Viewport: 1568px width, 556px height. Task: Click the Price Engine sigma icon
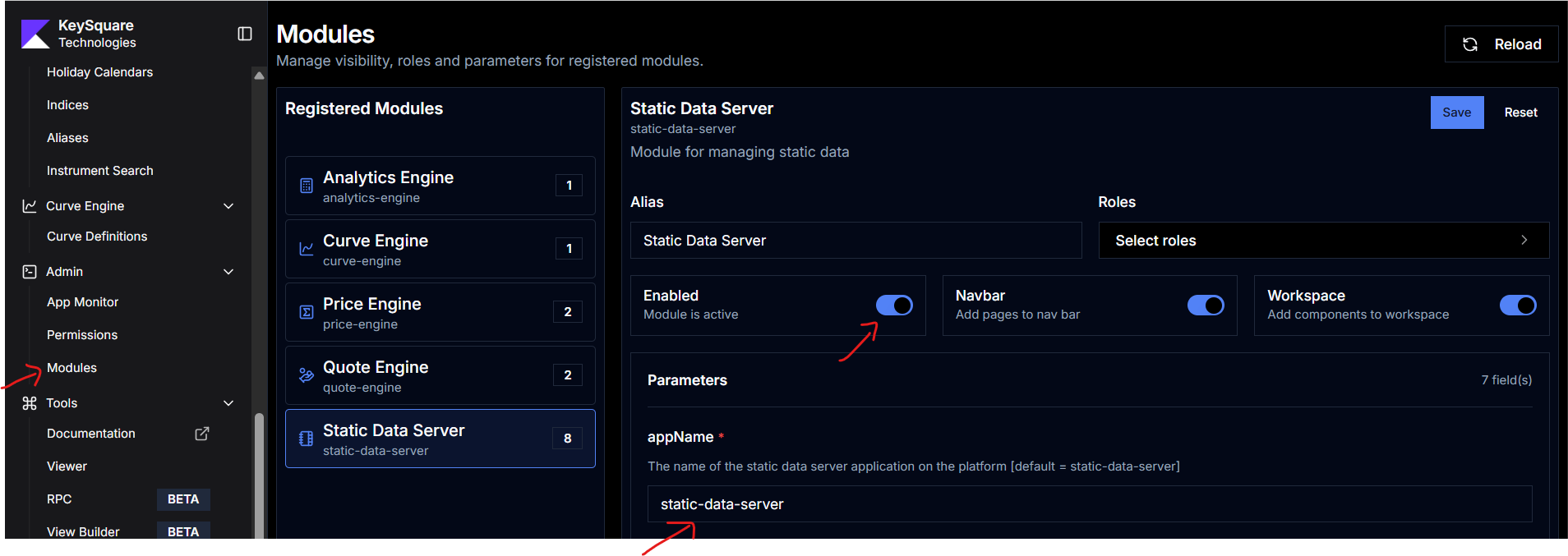pos(307,312)
